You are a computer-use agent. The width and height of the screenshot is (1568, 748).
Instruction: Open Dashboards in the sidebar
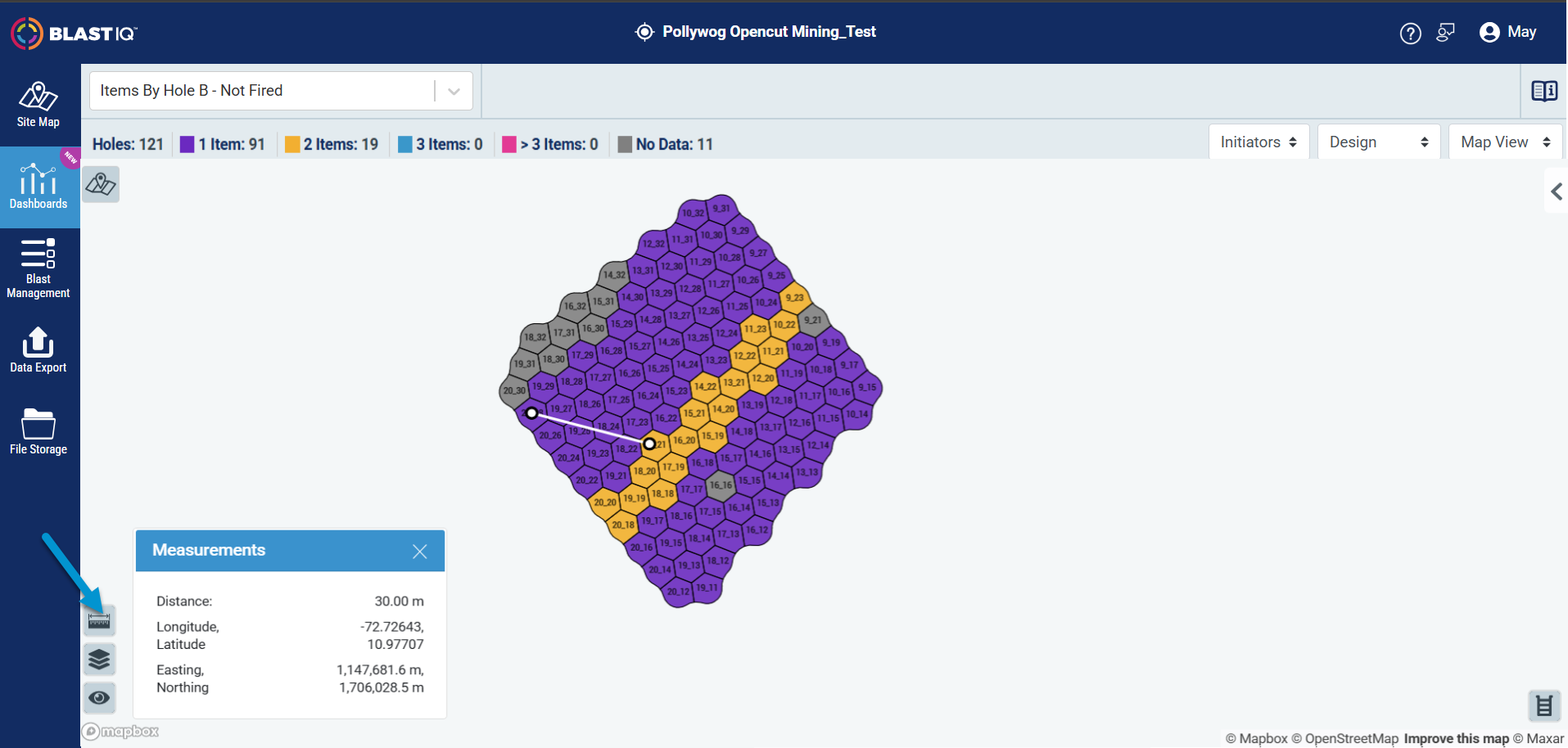(38, 187)
